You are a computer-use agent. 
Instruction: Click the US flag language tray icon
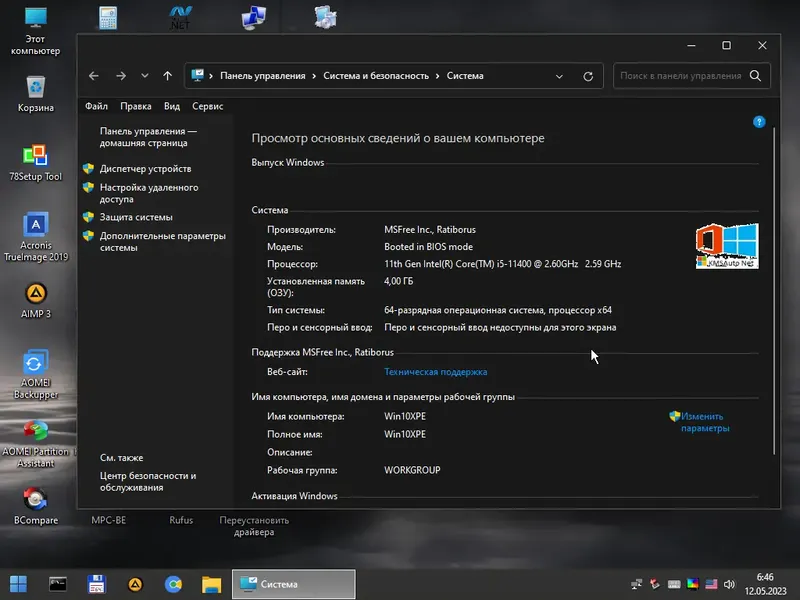711,584
